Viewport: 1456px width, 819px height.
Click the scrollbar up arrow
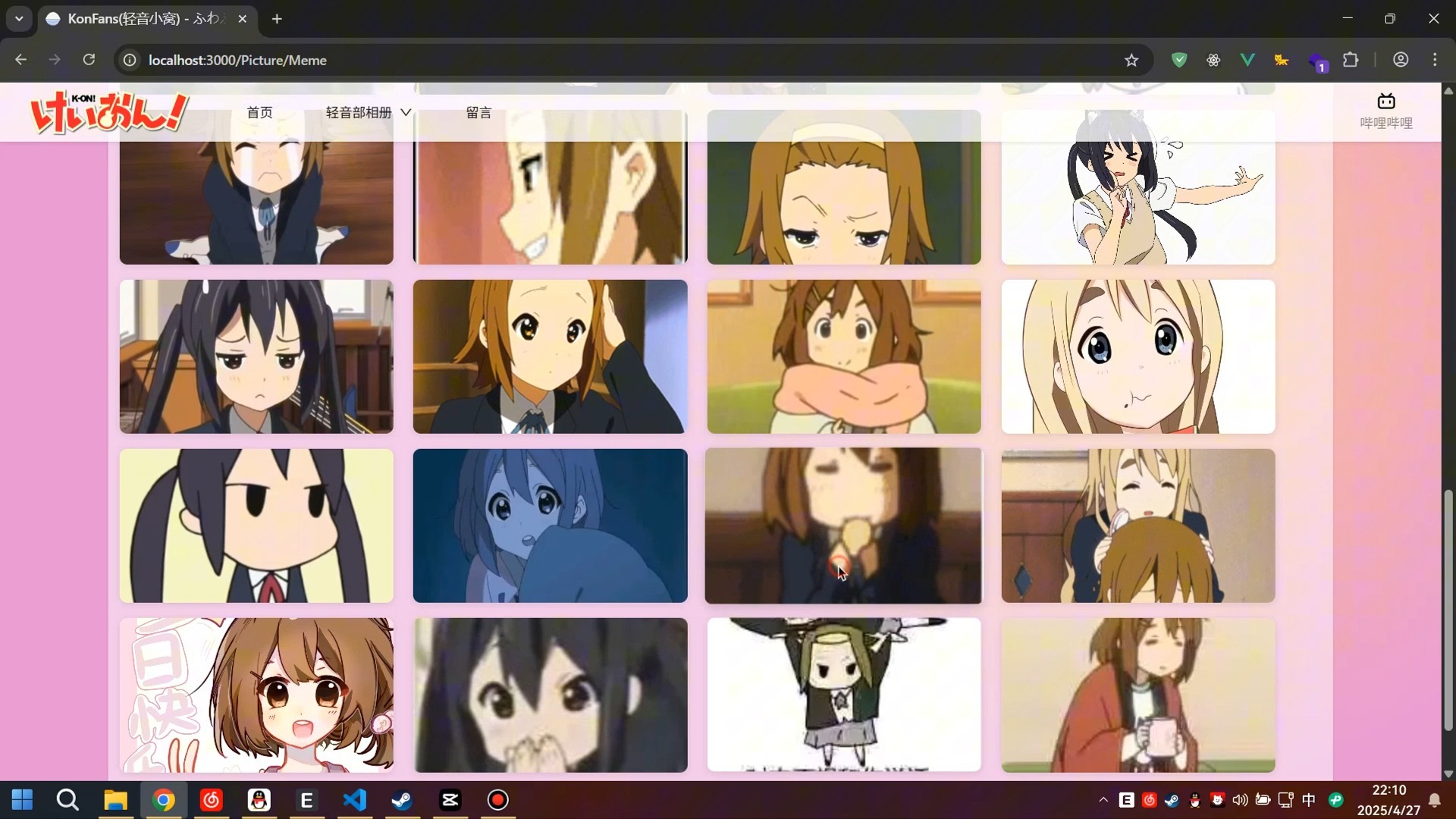[x=1448, y=90]
